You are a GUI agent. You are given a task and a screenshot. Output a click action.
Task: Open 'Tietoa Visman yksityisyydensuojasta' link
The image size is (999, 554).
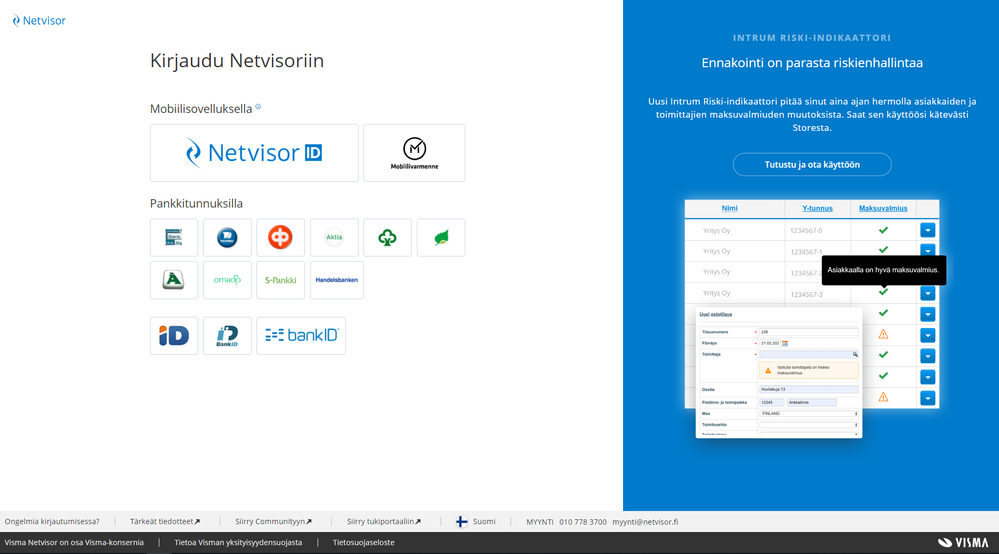(x=238, y=543)
